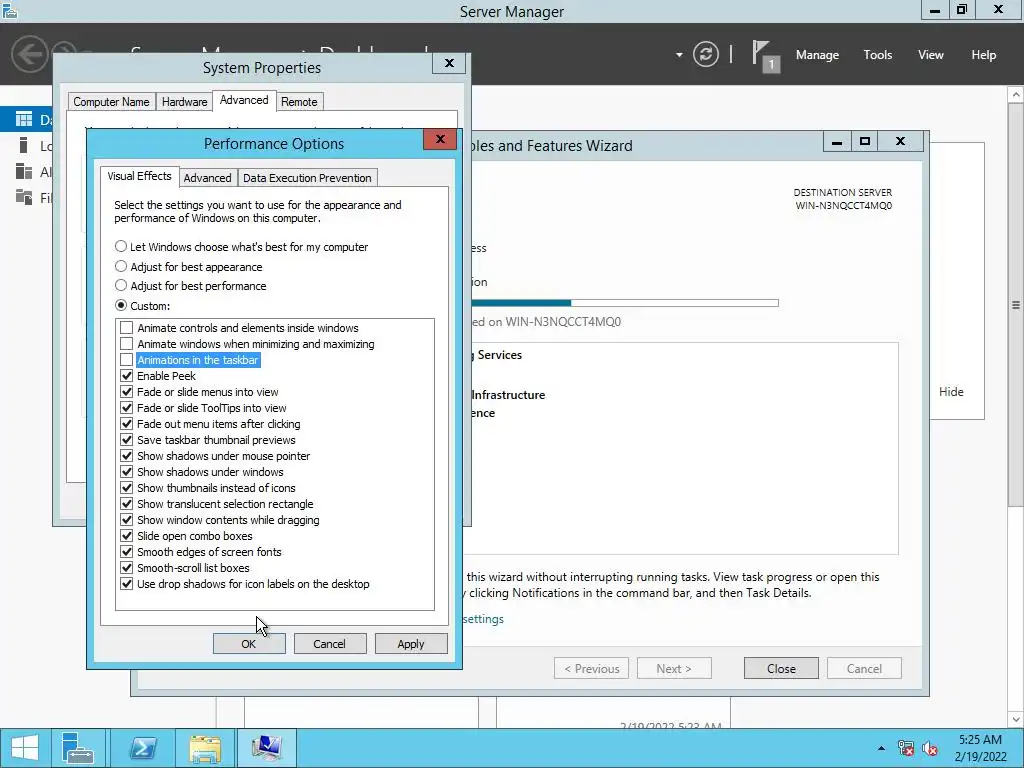
Task: Select the Visual Effects tab
Action: pos(139,176)
